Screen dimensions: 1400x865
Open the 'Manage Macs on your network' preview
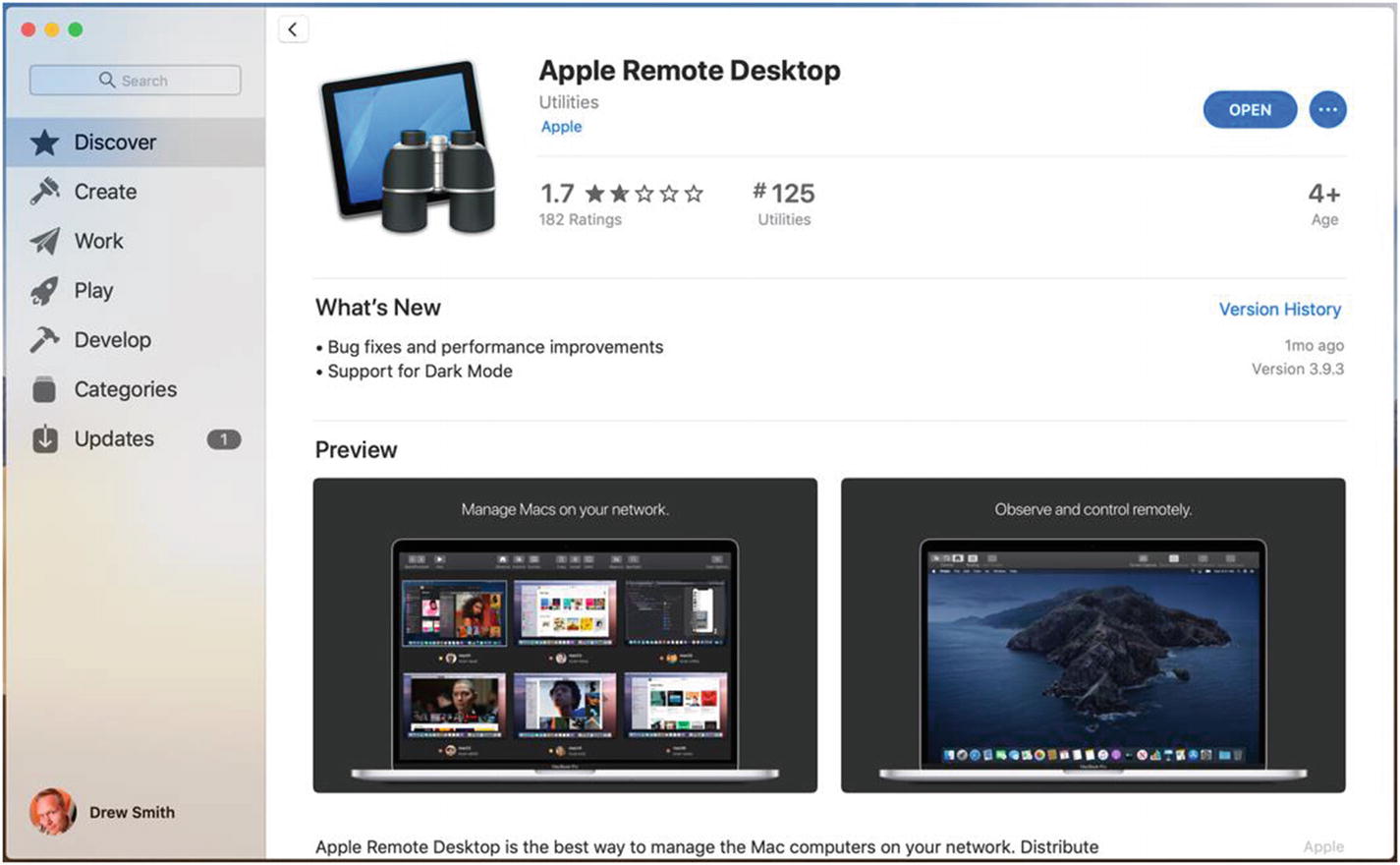tap(565, 635)
